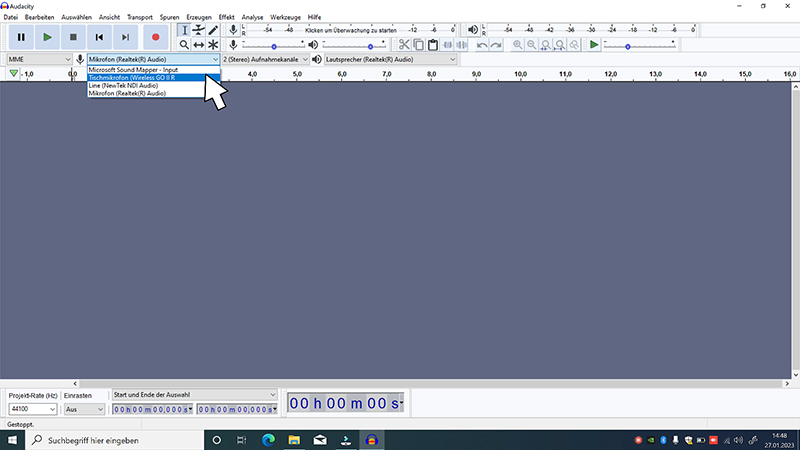The image size is (800, 450).
Task: Start recording with the red Record button
Action: click(x=156, y=37)
